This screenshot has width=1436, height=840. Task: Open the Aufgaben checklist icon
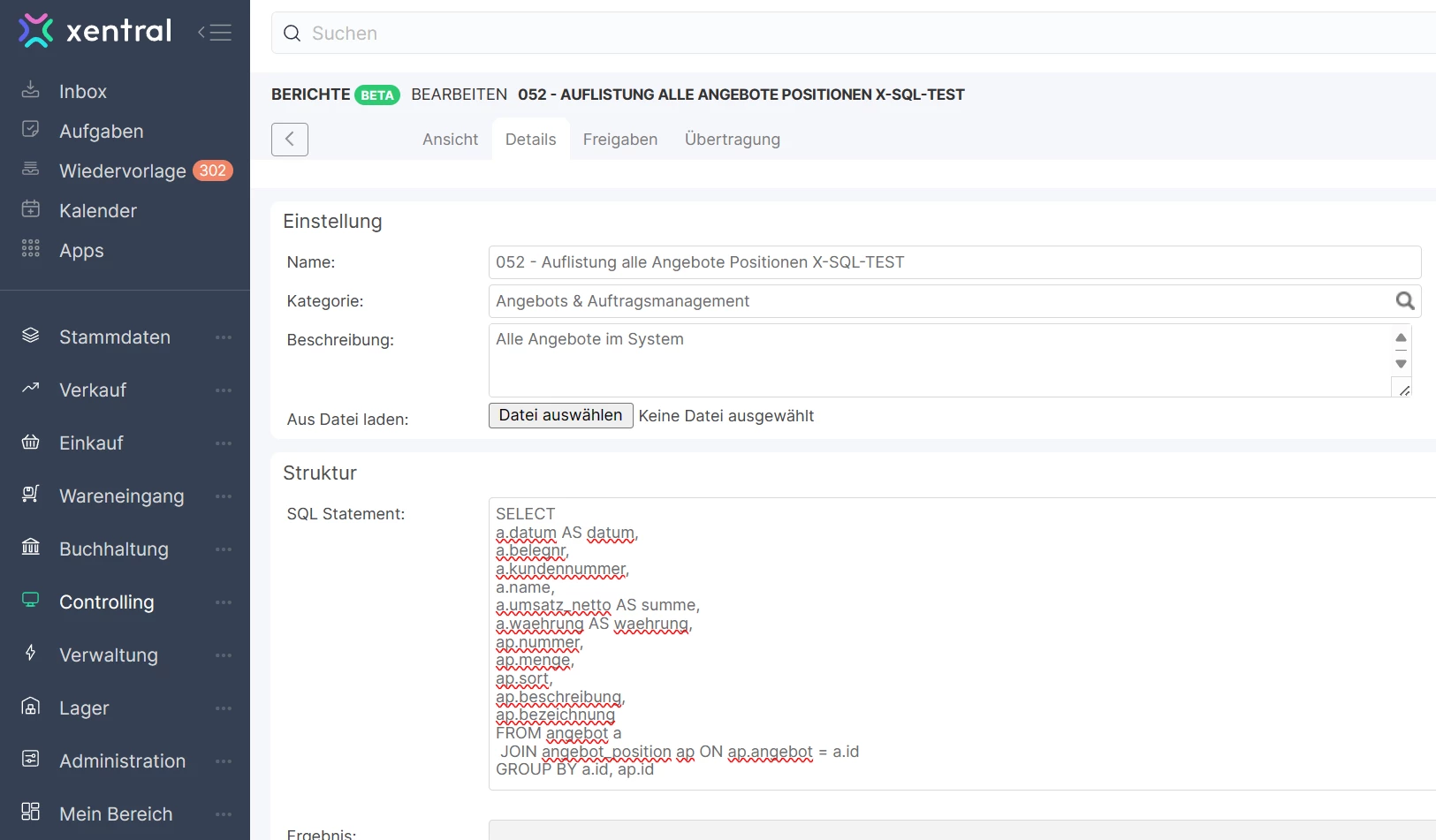tap(31, 130)
